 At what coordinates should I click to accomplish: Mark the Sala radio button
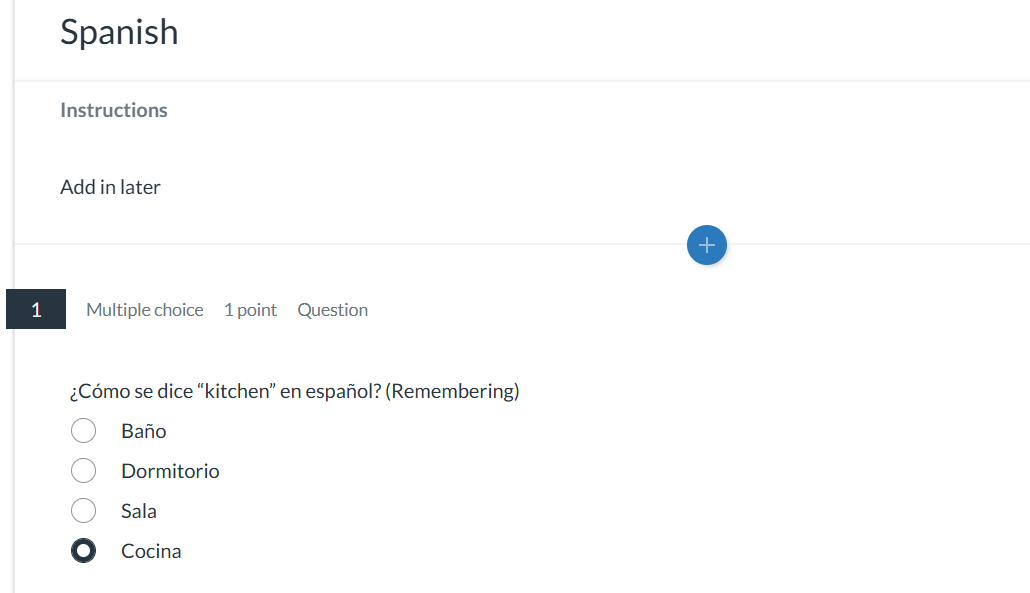83,511
